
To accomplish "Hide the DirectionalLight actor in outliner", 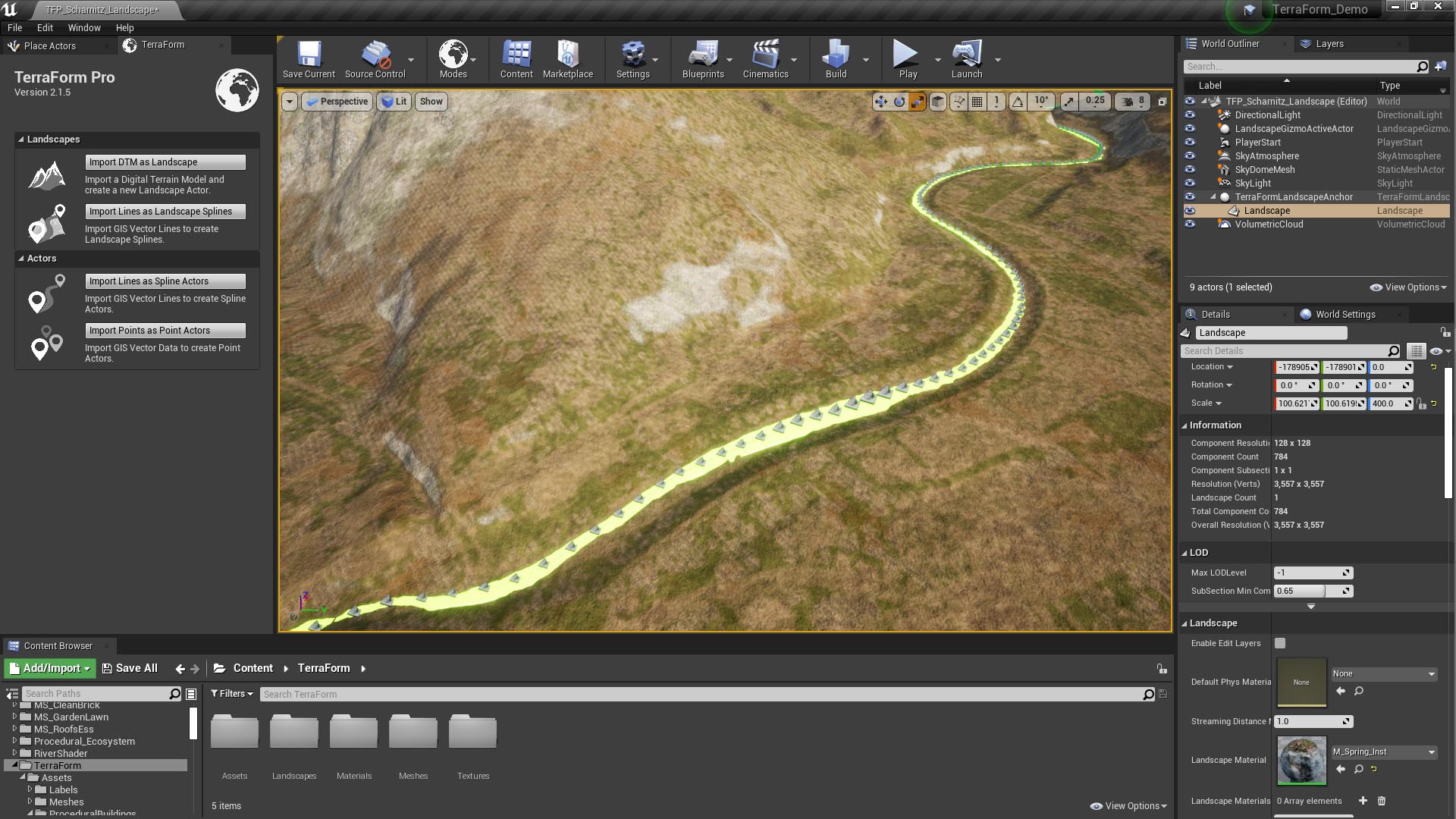I will (x=1189, y=115).
